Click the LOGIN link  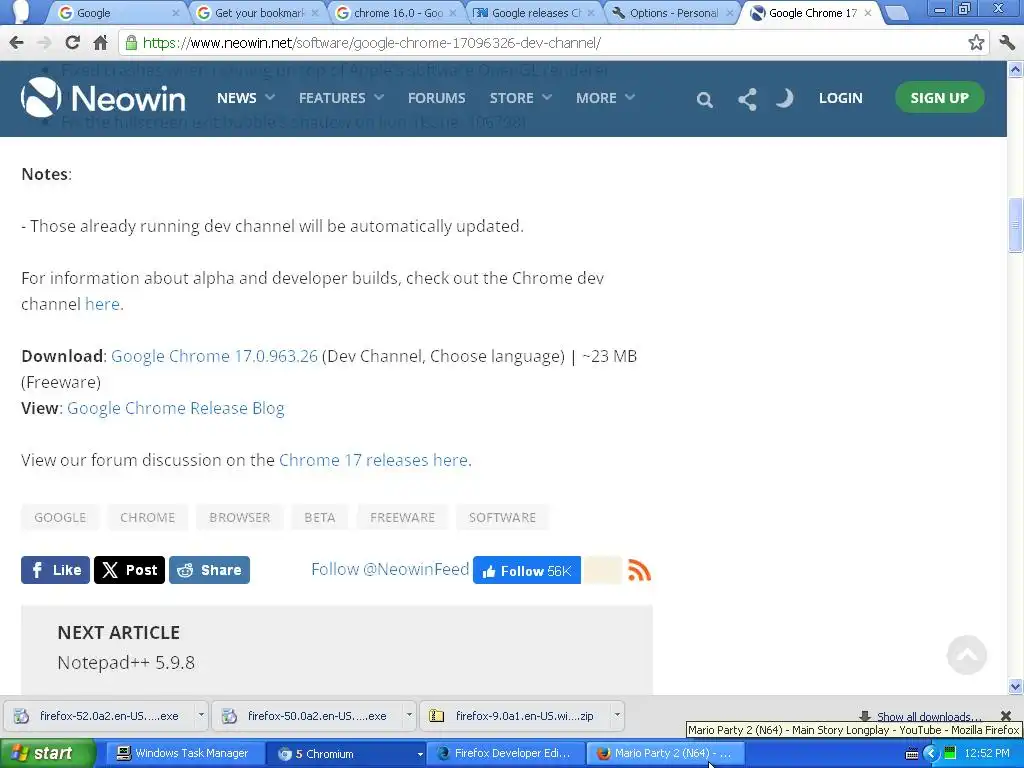840,98
